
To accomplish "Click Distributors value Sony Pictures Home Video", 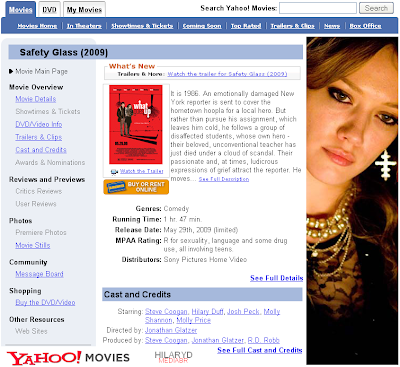I will point(205,260).
